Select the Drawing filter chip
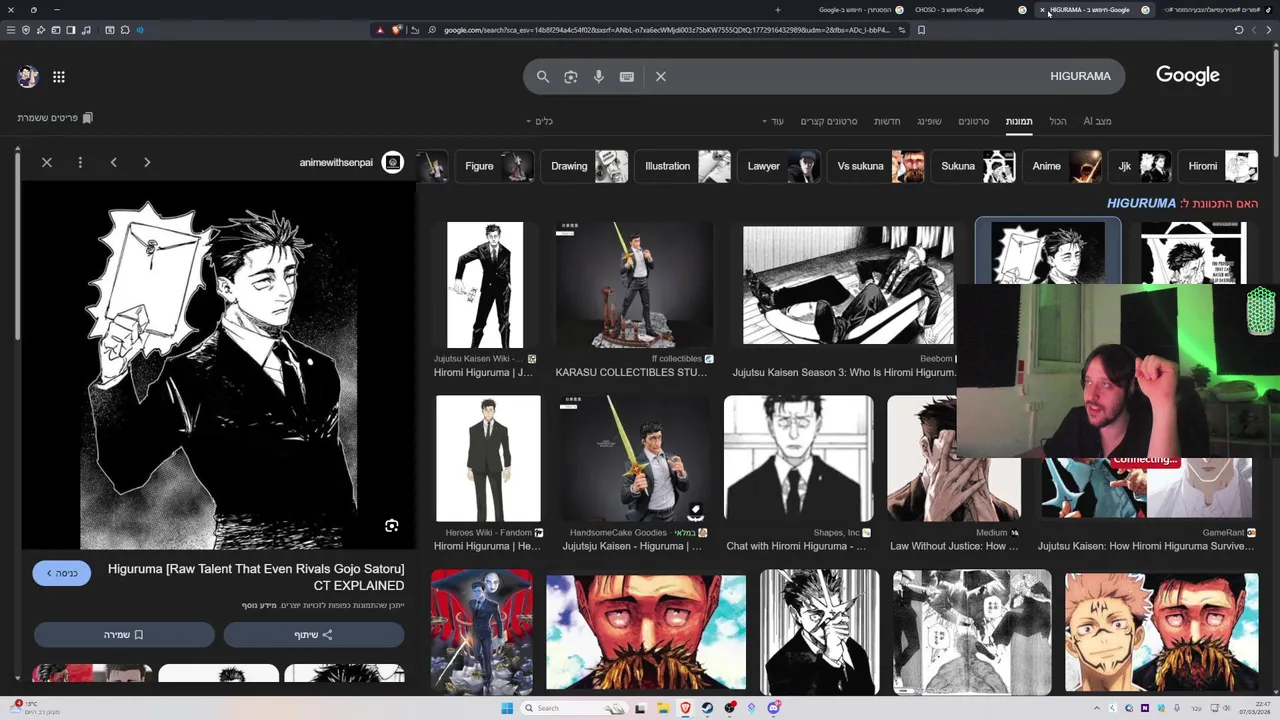The height and width of the screenshot is (720, 1280). coord(586,166)
